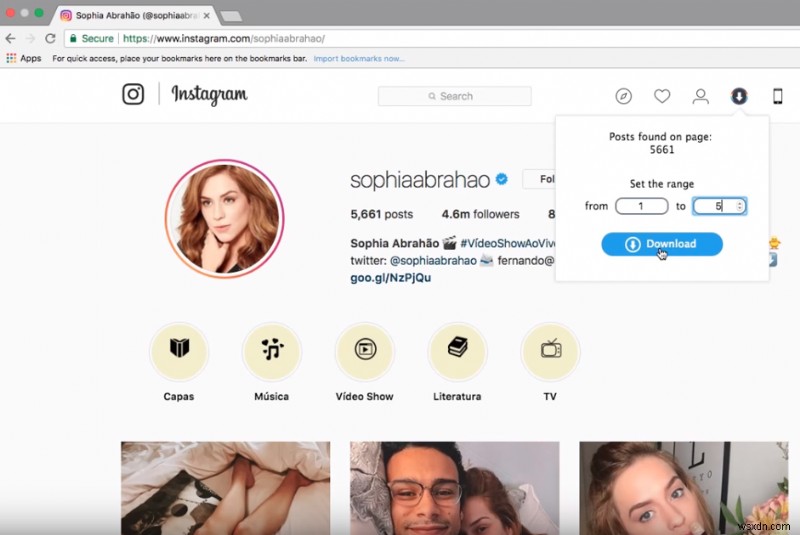800x535 pixels.
Task: Open the Literatura story highlight
Action: point(458,351)
